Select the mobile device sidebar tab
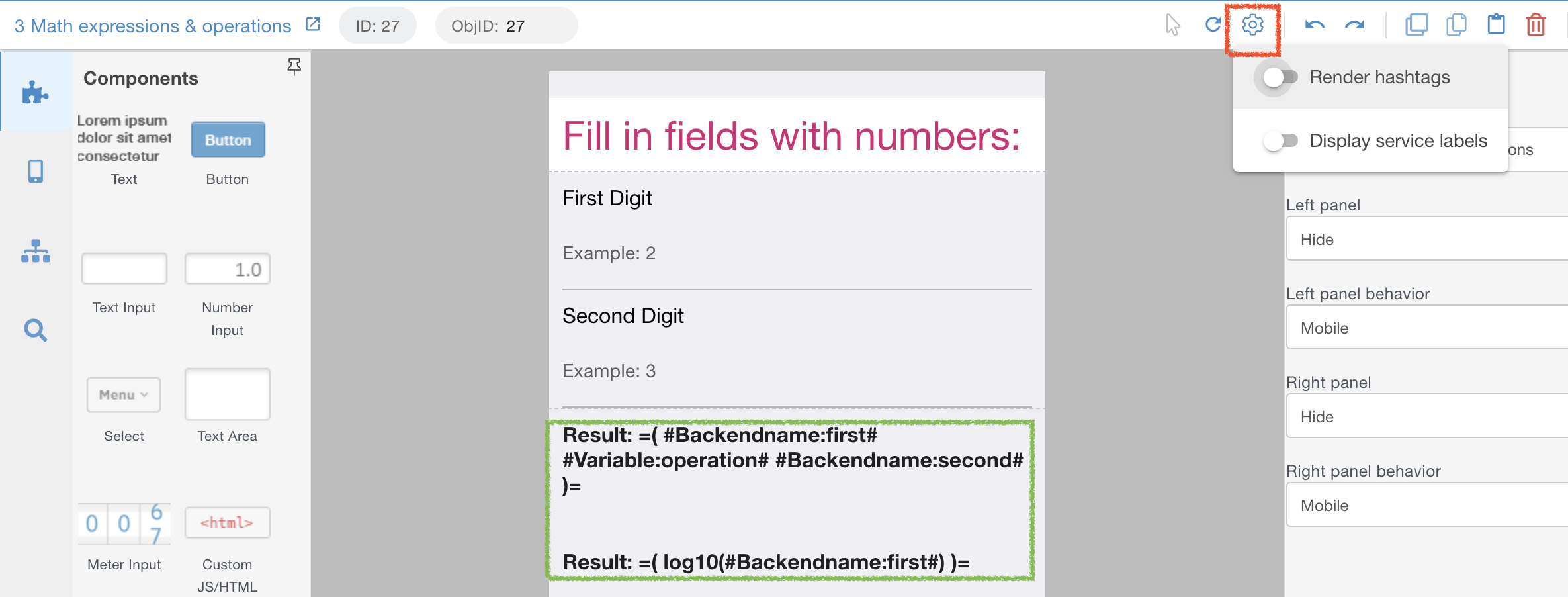Image resolution: width=1568 pixels, height=597 pixels. pyautogui.click(x=36, y=171)
